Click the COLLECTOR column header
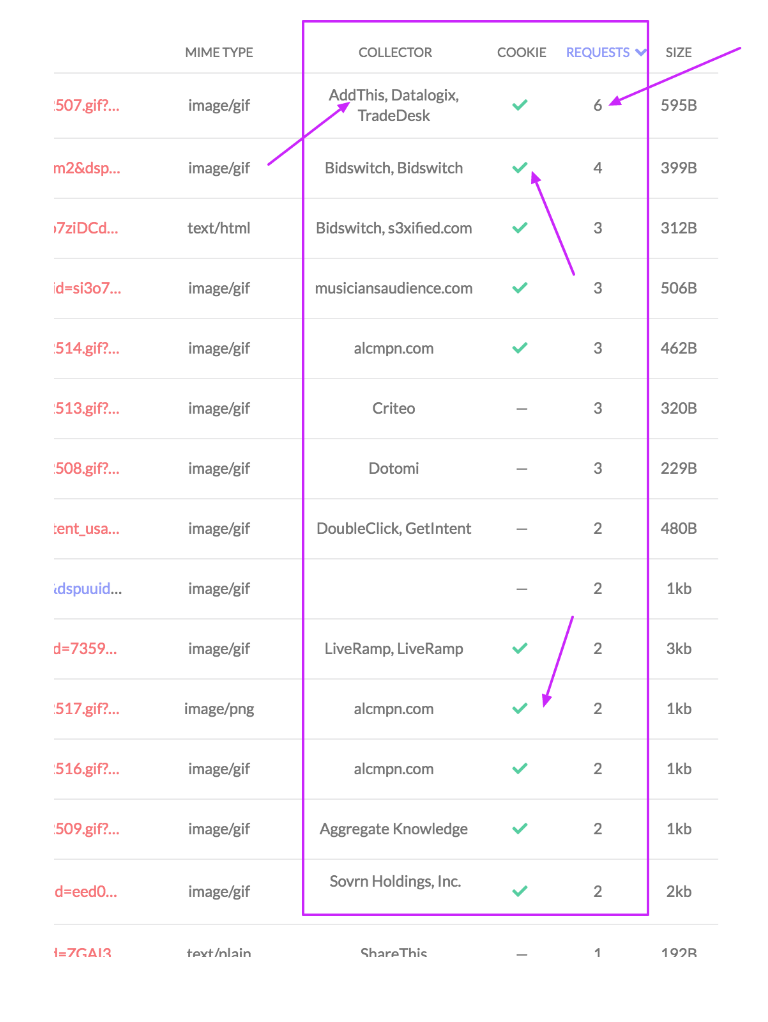 point(395,52)
